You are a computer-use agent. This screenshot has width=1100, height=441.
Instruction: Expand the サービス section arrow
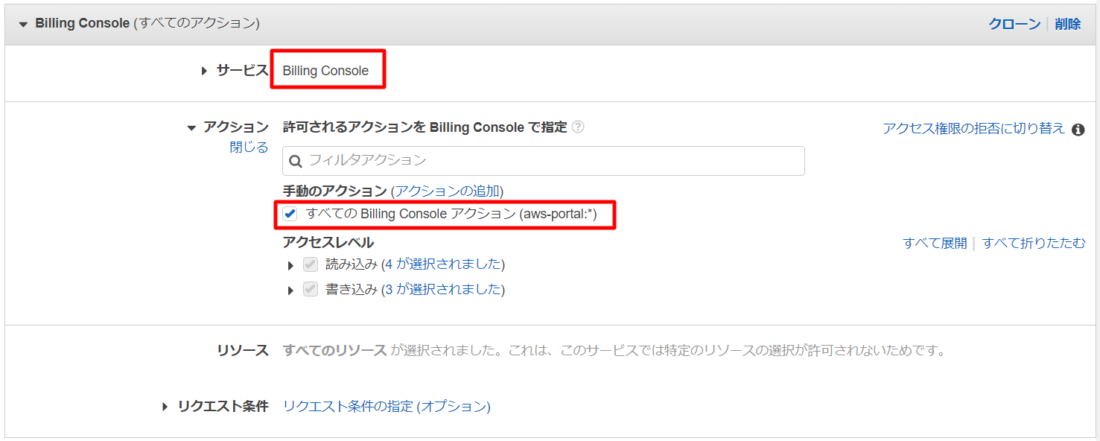click(205, 70)
